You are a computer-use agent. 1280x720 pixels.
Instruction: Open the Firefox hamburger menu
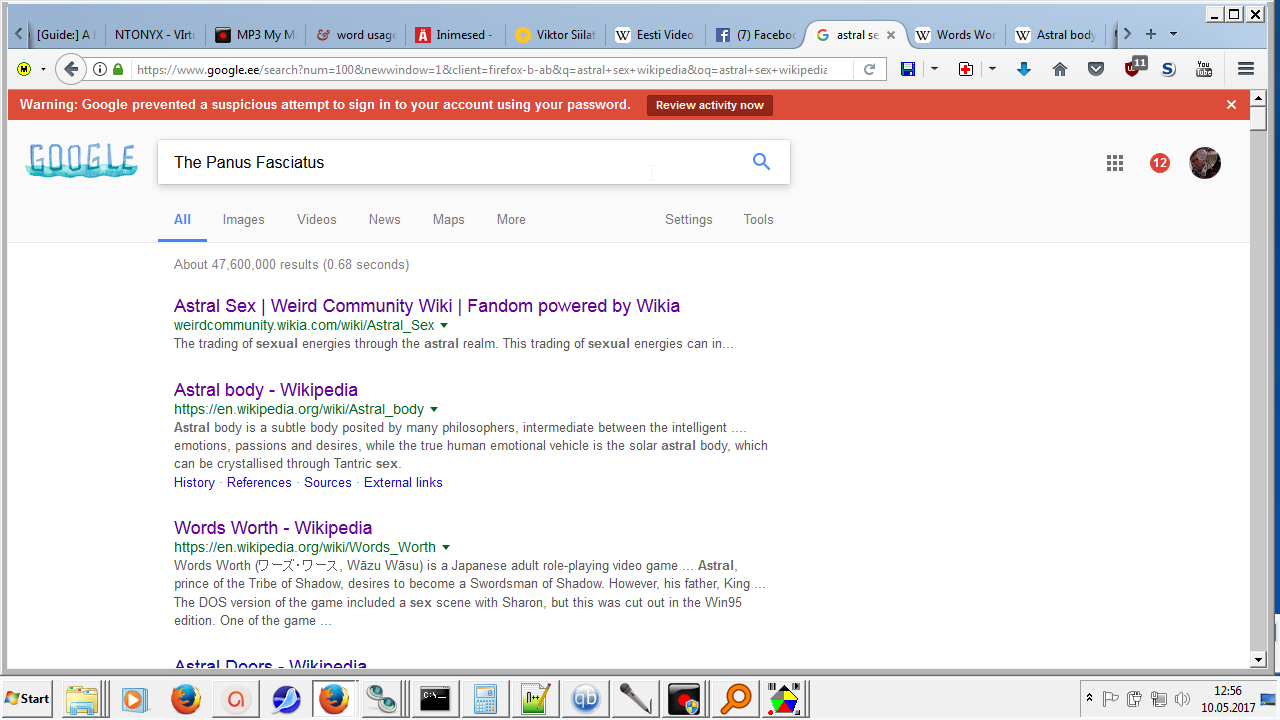tap(1246, 69)
